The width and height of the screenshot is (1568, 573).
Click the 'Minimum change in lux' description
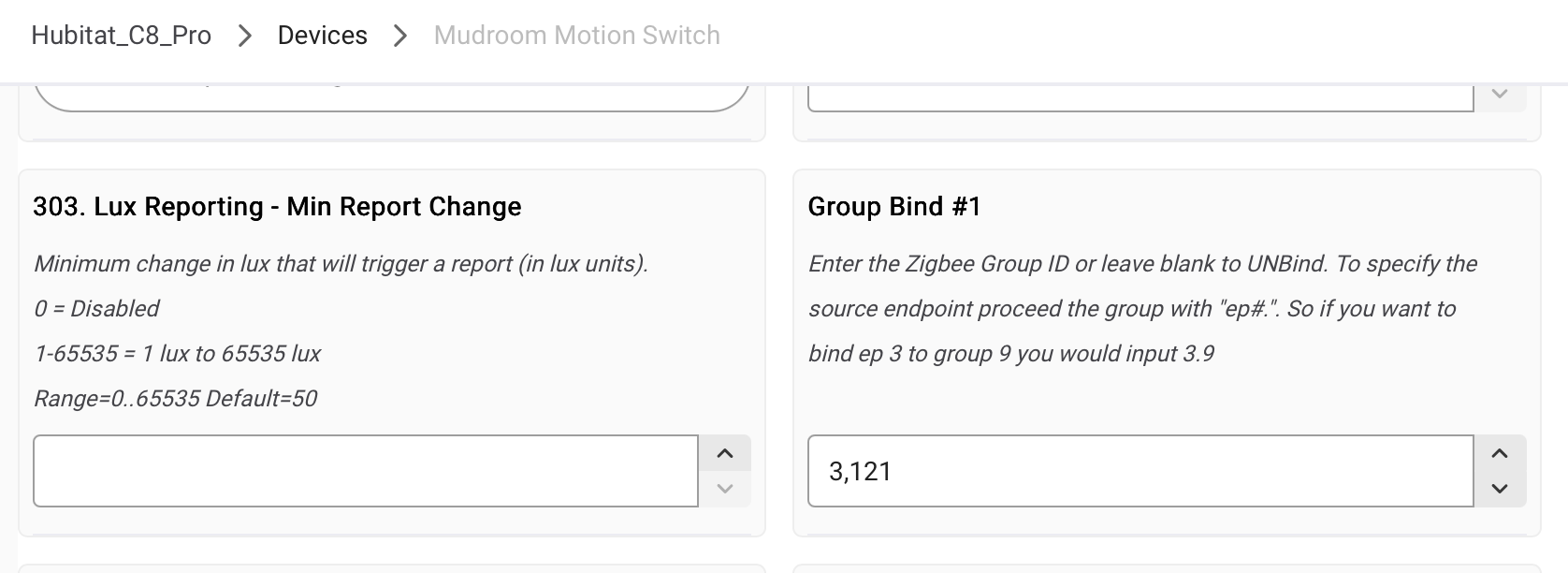pyautogui.click(x=341, y=264)
